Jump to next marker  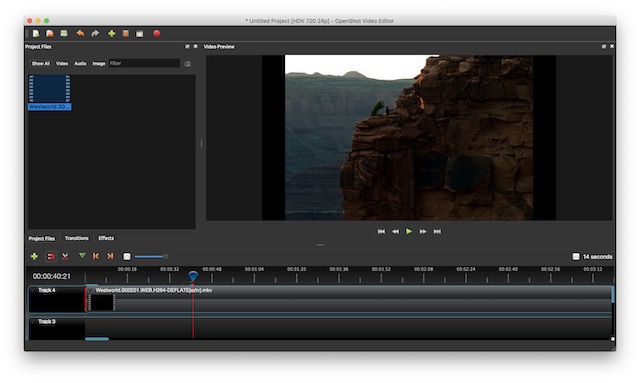[110, 256]
